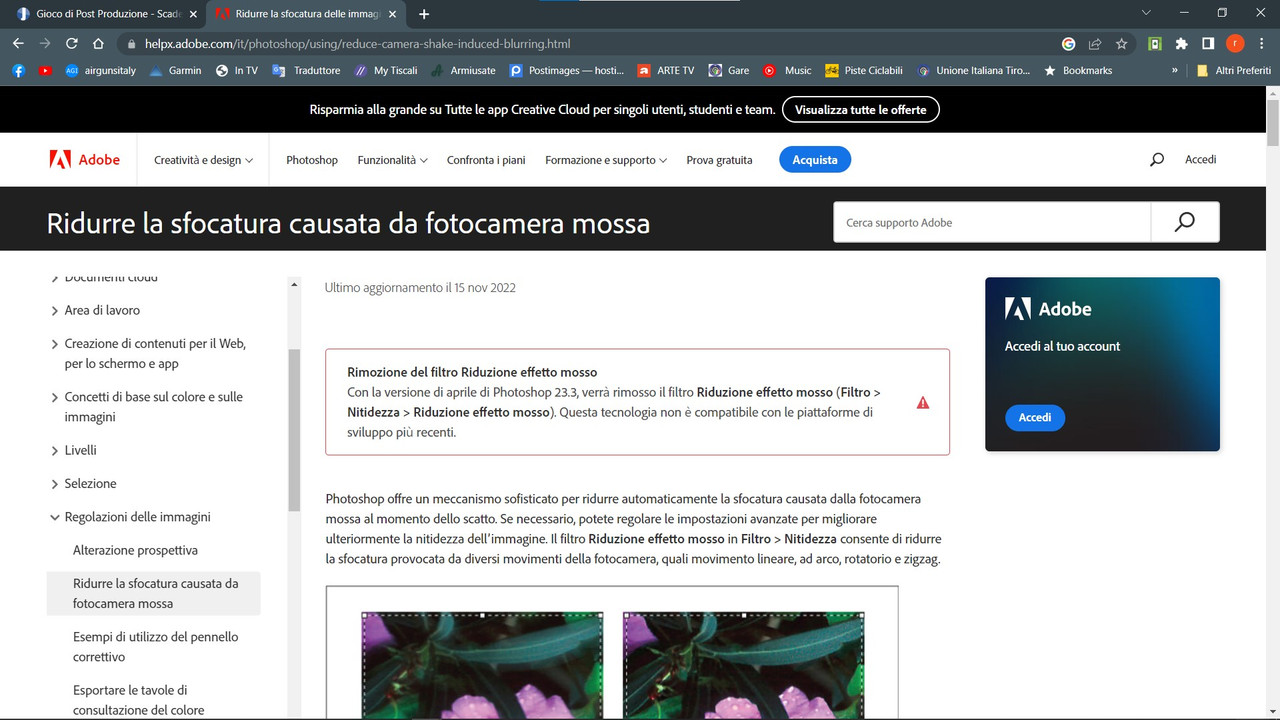
Task: Expand the Area di lavoro section
Action: click(95, 310)
